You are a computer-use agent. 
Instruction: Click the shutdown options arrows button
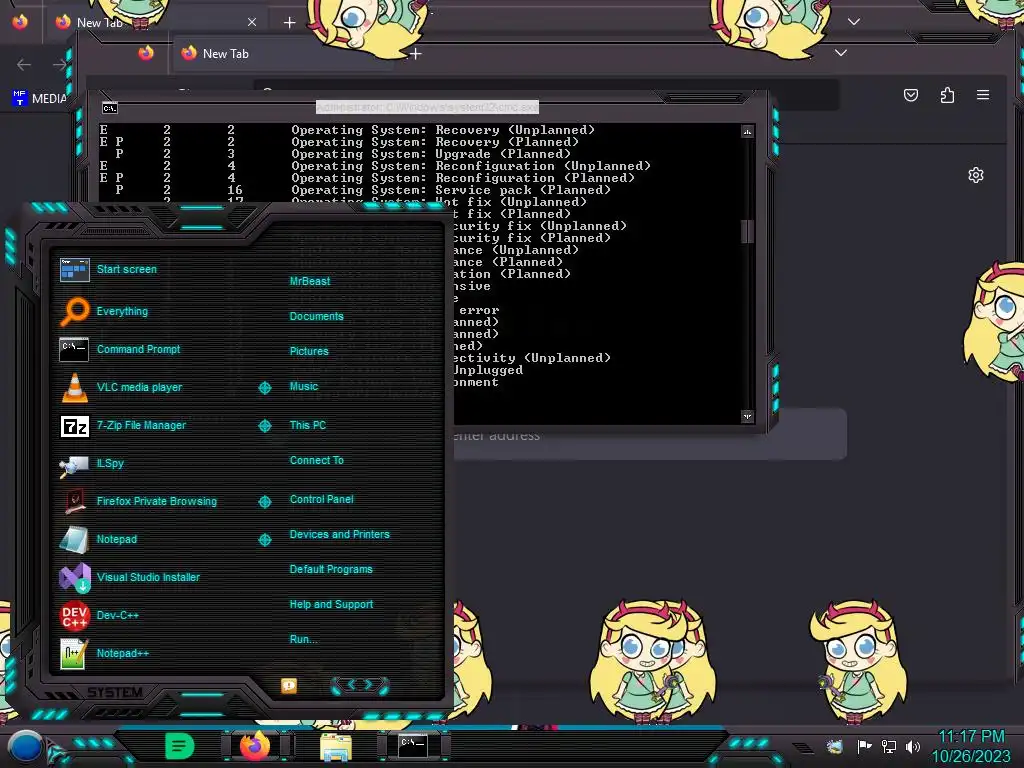coord(360,685)
